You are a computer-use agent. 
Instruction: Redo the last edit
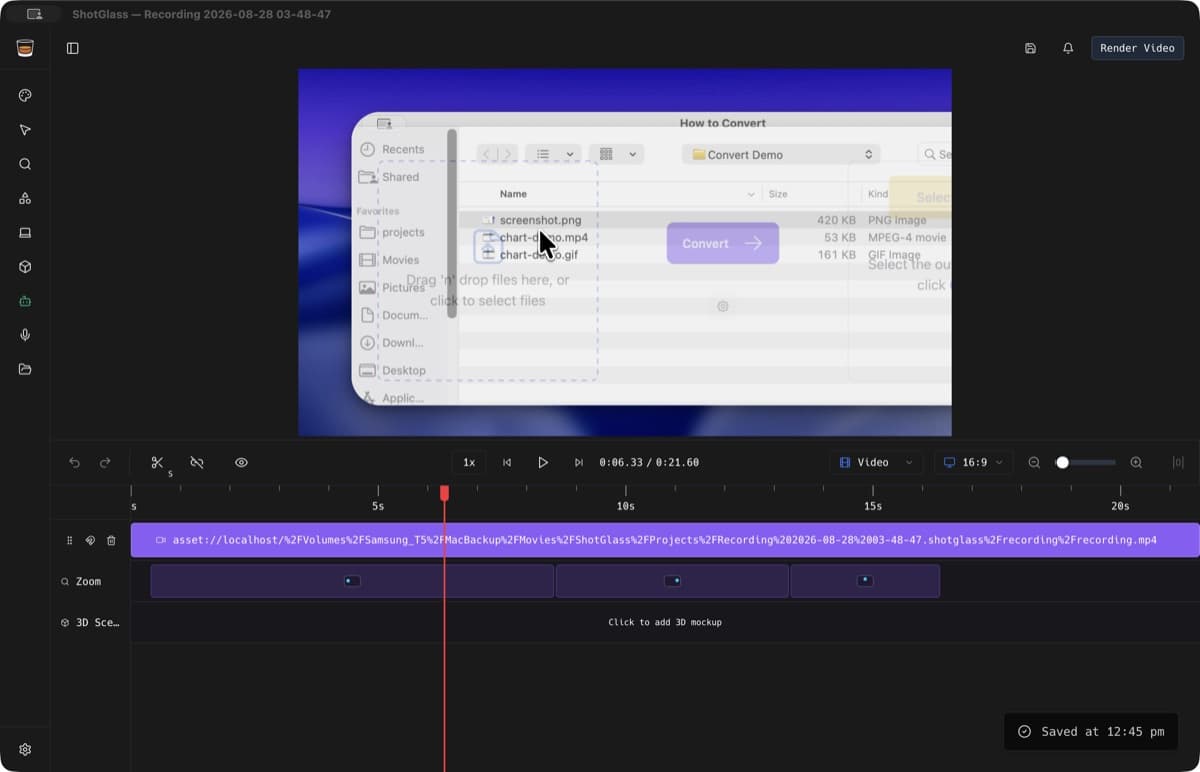(x=105, y=463)
